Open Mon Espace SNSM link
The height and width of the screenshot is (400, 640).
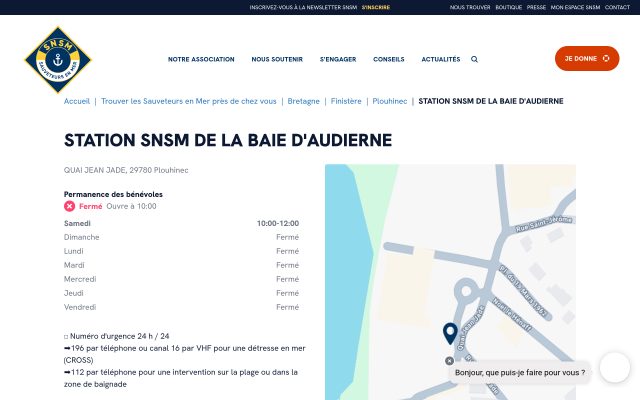point(576,7)
